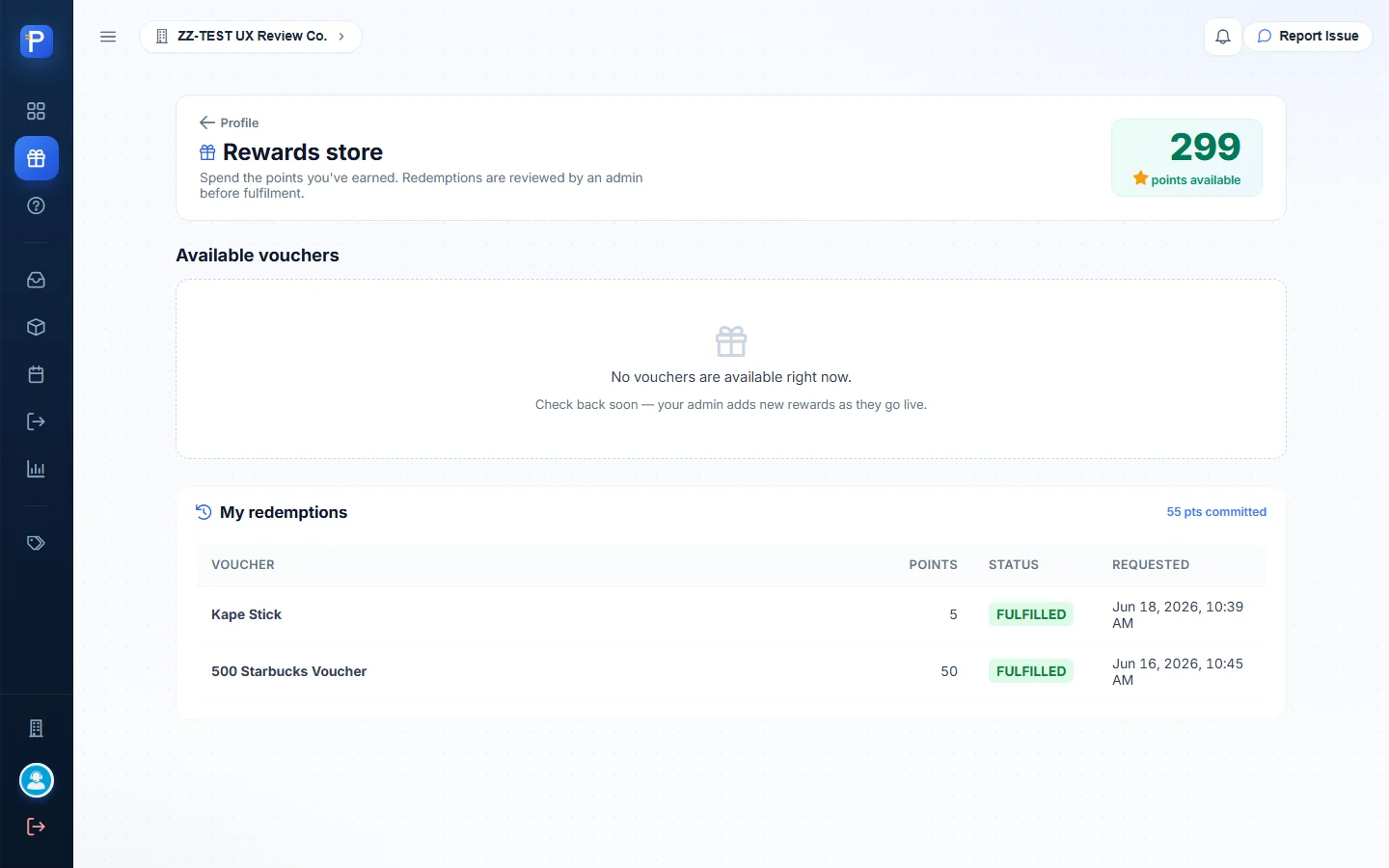Open the help question mark icon

coord(36,205)
